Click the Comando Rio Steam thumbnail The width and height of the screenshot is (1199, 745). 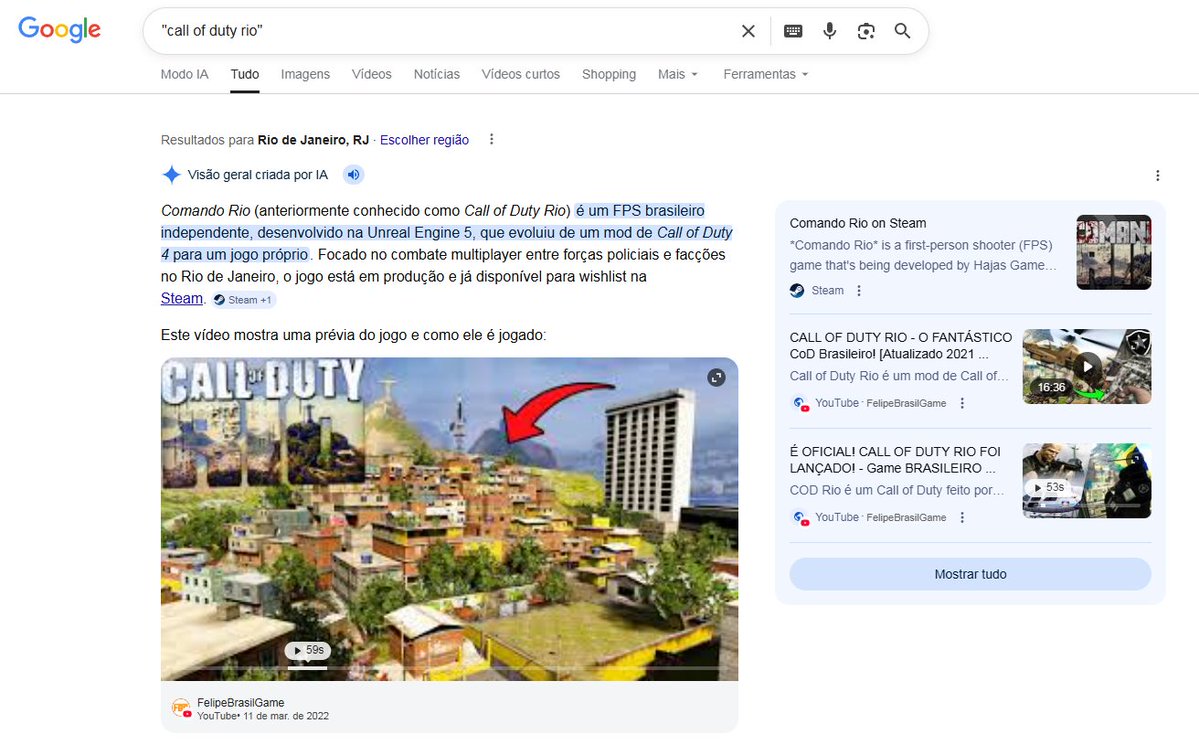1113,252
